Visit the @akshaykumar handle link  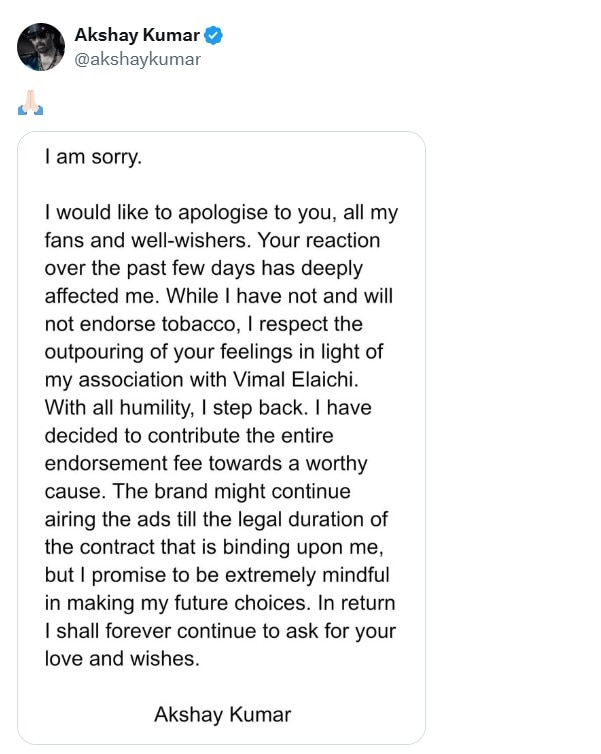coord(138,59)
